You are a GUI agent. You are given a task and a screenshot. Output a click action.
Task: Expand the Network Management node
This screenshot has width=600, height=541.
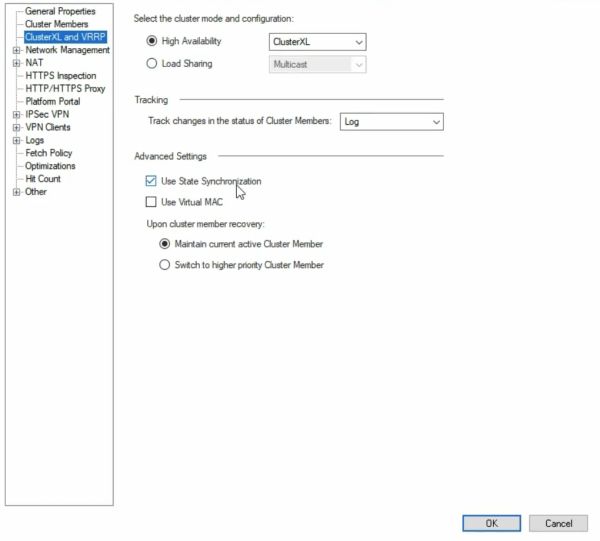coord(16,50)
